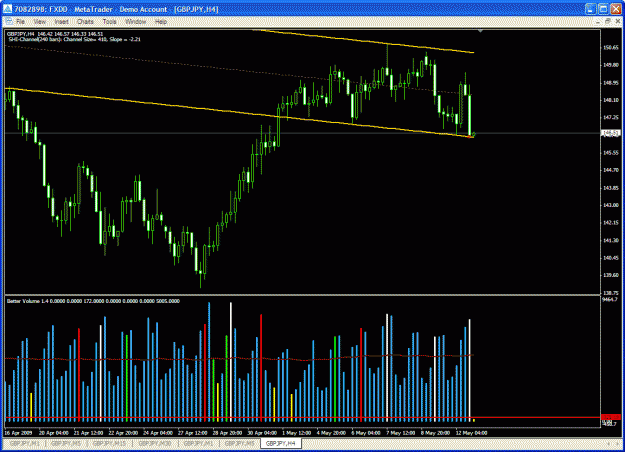
Task: Open the Charts menu
Action: pos(85,22)
